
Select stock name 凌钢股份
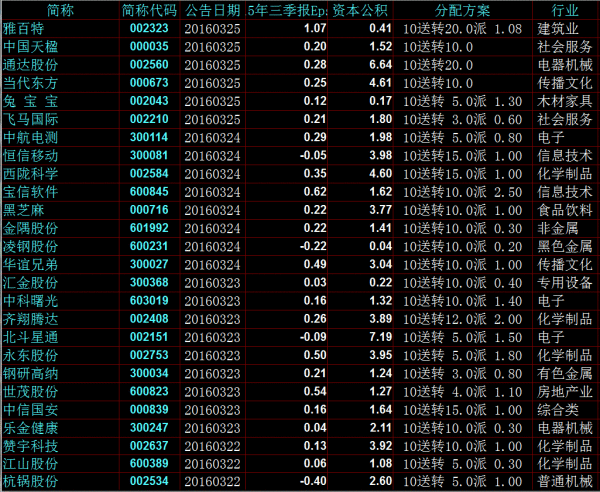31,247
